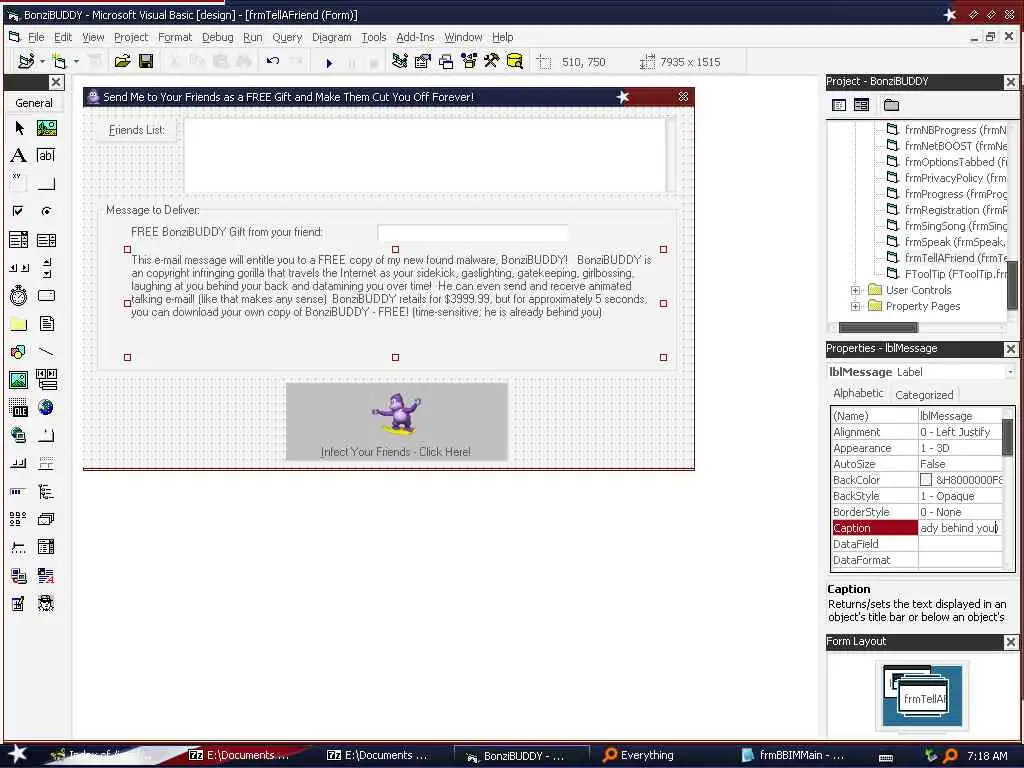This screenshot has width=1024, height=768.
Task: Click View Object in Project panel
Action: pyautogui.click(x=861, y=105)
